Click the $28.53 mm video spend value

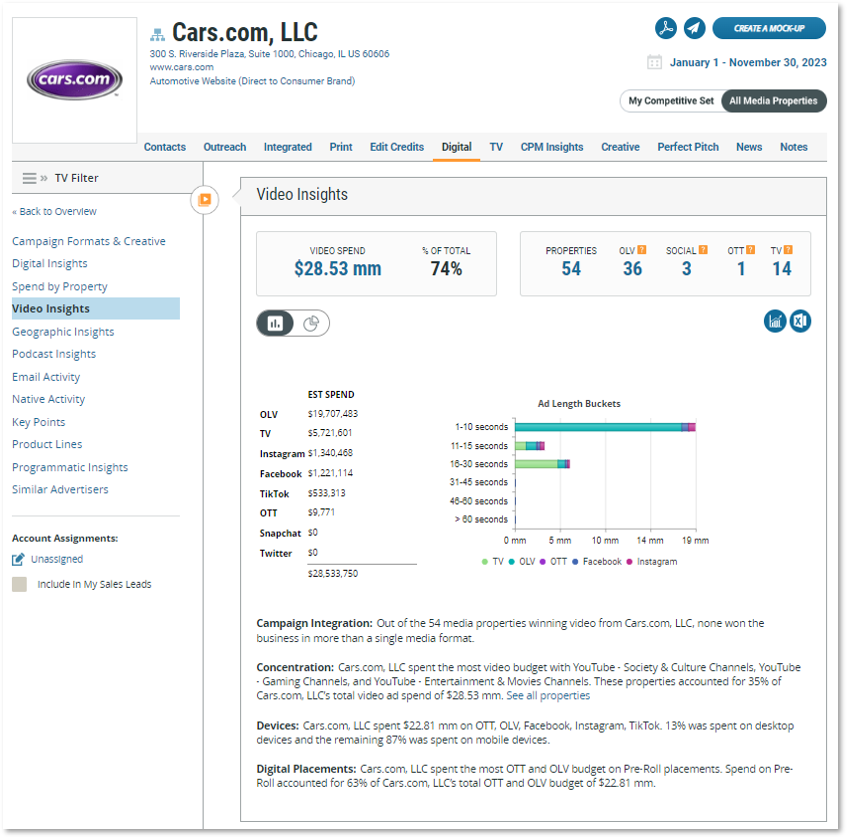tap(338, 269)
